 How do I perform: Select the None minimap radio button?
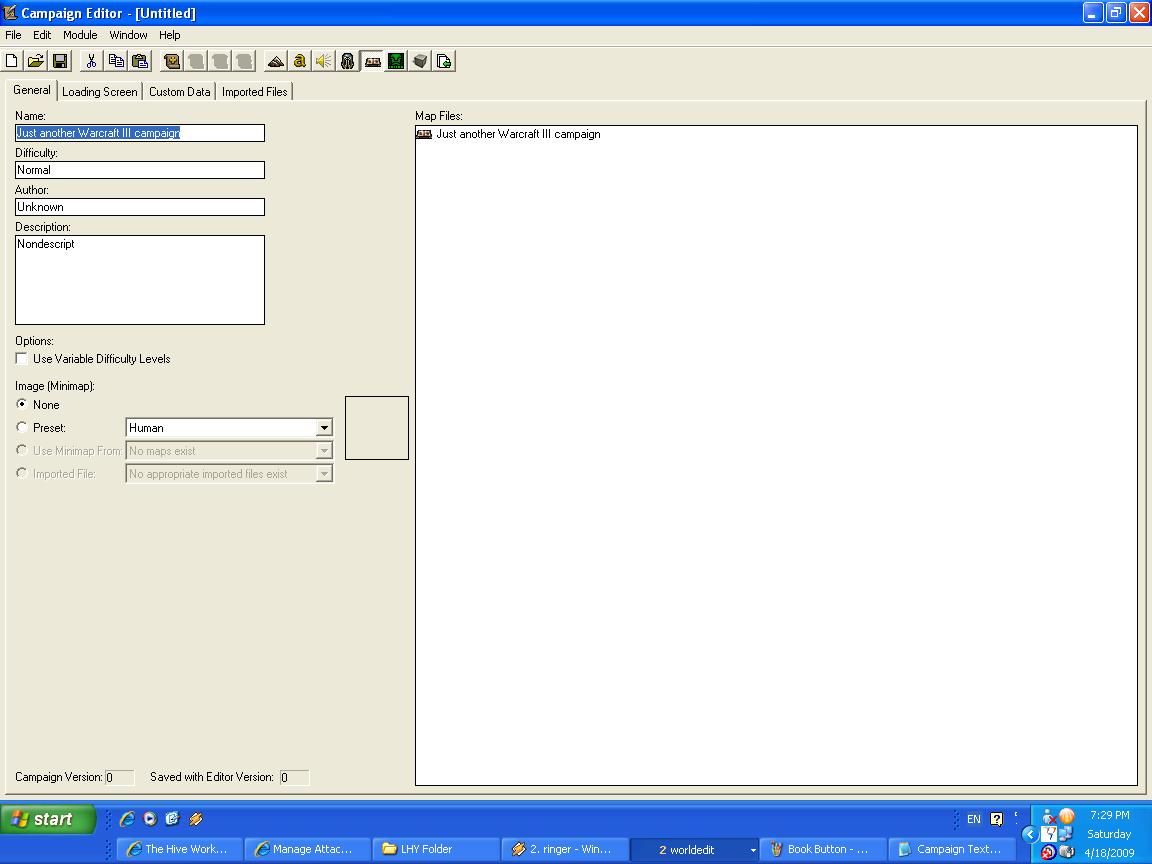[x=22, y=404]
